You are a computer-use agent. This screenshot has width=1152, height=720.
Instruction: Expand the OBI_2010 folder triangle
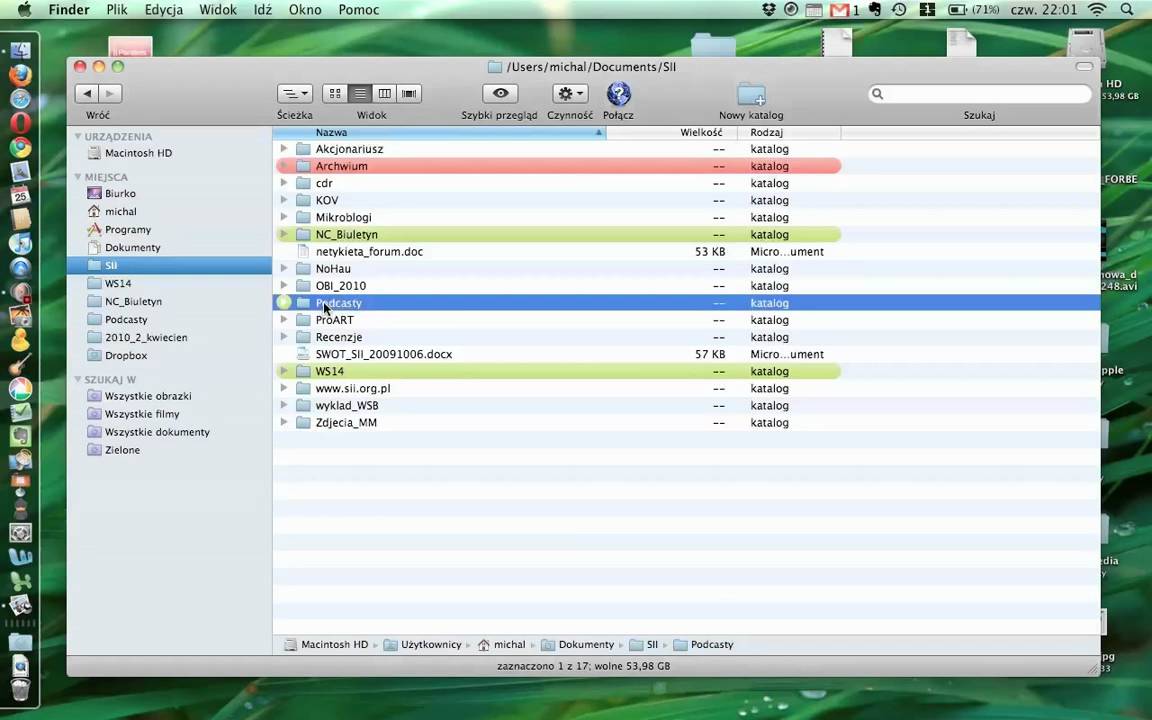pyautogui.click(x=284, y=285)
